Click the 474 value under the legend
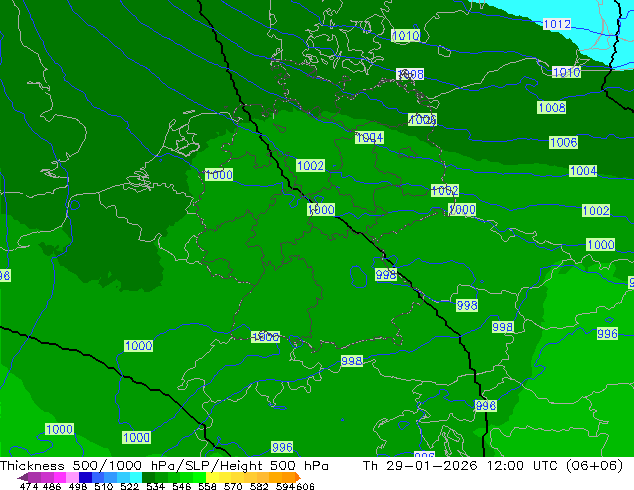Image resolution: width=634 pixels, height=490 pixels. coord(29,486)
